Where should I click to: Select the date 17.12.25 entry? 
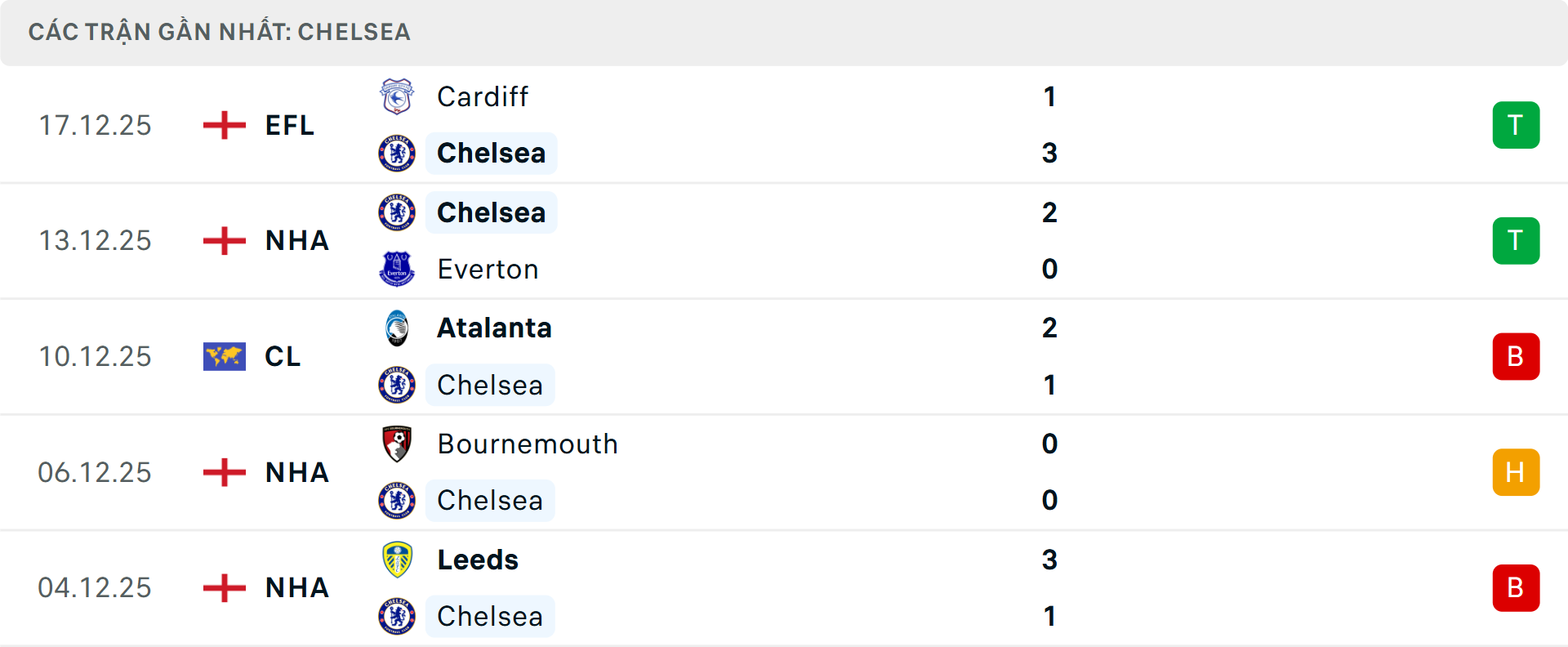point(95,124)
